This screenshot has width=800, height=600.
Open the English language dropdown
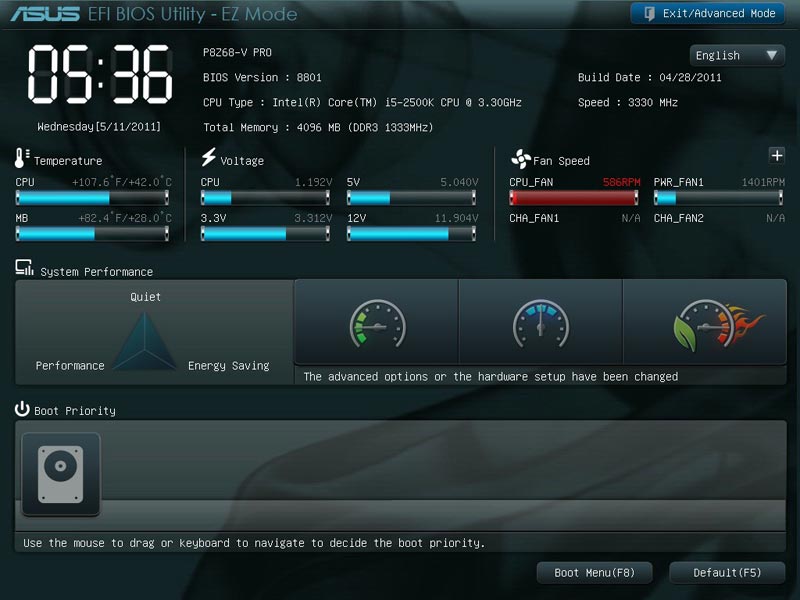point(736,55)
